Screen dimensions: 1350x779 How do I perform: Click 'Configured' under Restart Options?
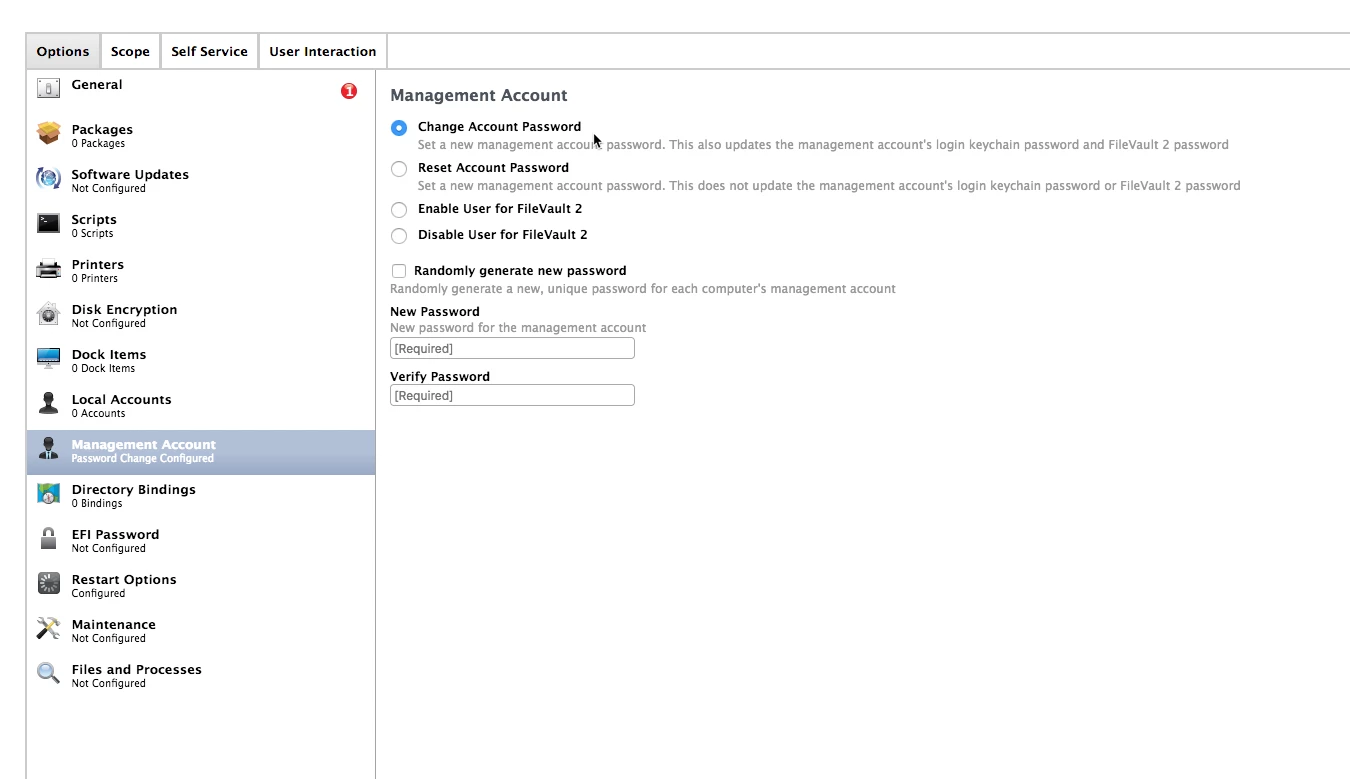click(98, 593)
